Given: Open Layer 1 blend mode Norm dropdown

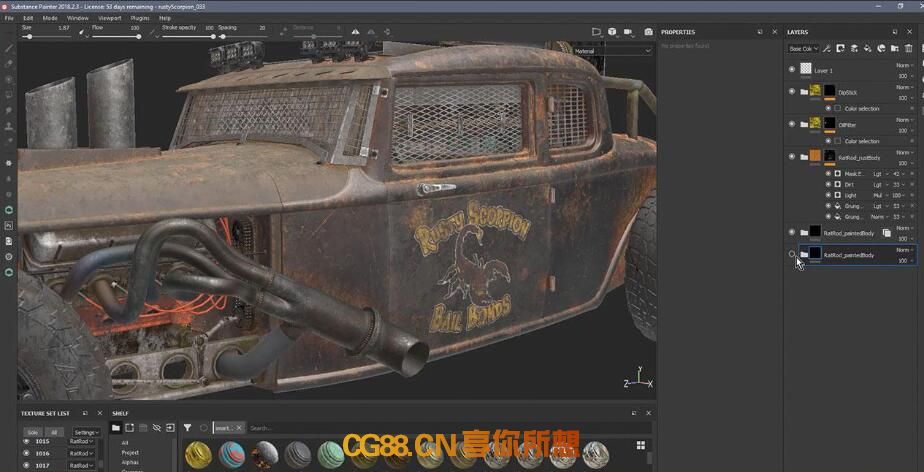Looking at the screenshot, I should pyautogui.click(x=905, y=65).
